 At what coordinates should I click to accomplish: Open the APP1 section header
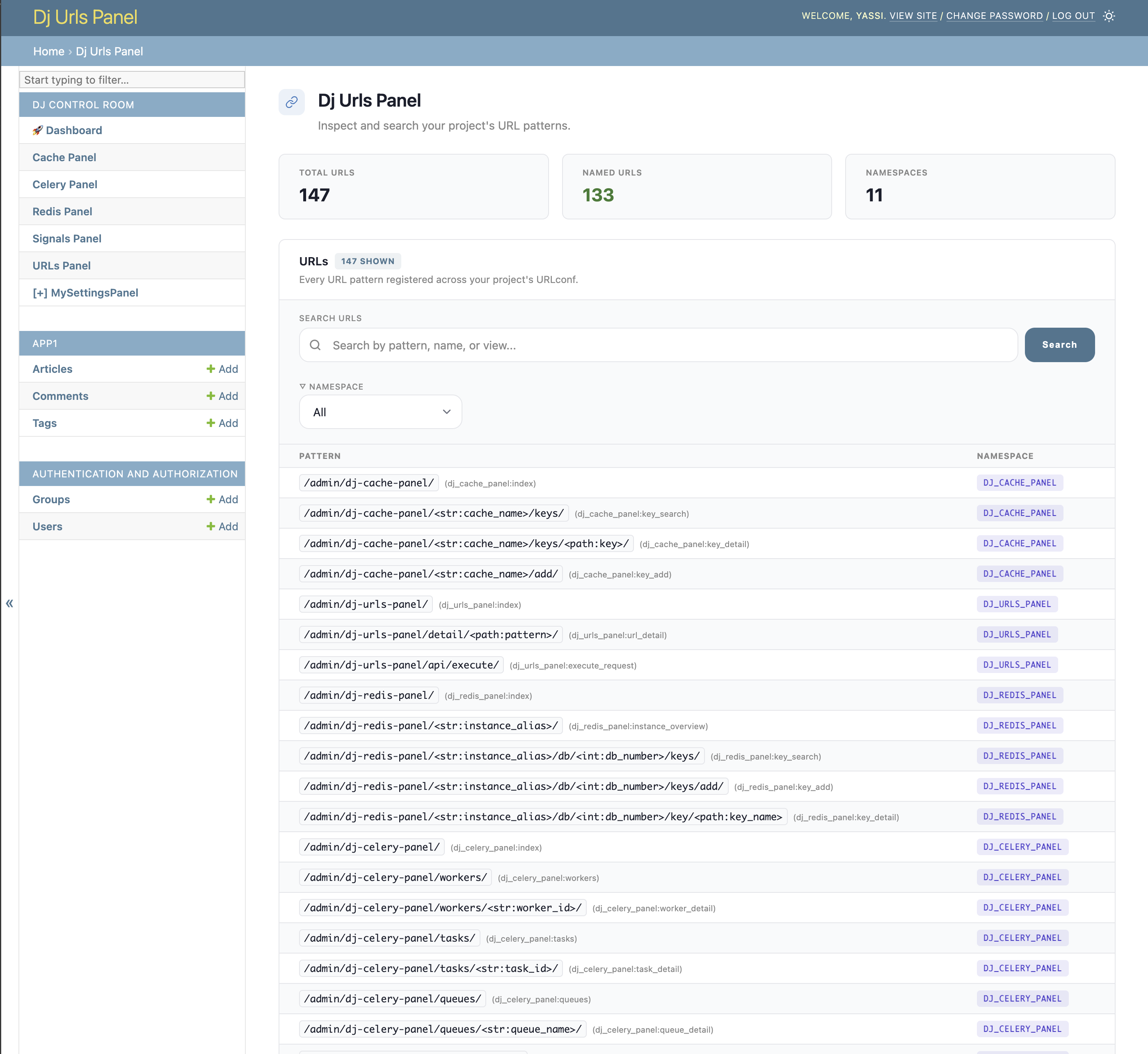tap(45, 343)
